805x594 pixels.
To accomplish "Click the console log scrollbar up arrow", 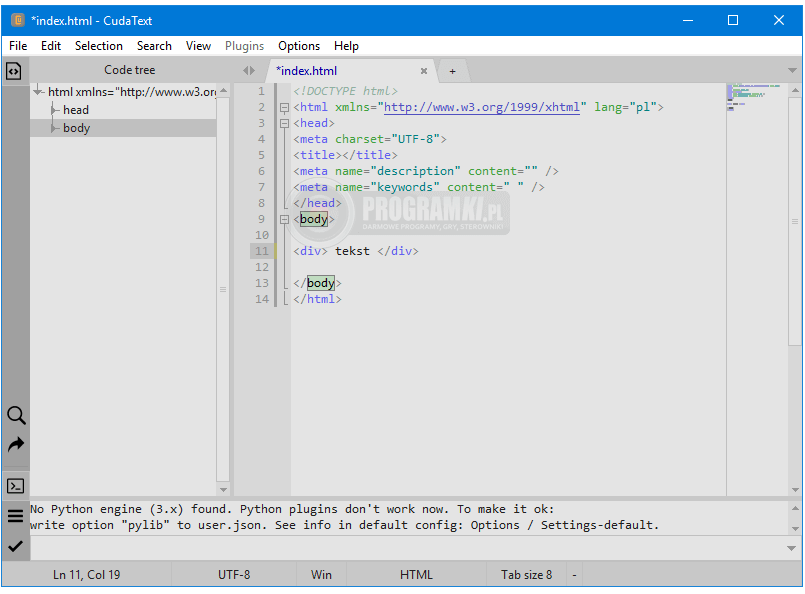I will coord(795,509).
